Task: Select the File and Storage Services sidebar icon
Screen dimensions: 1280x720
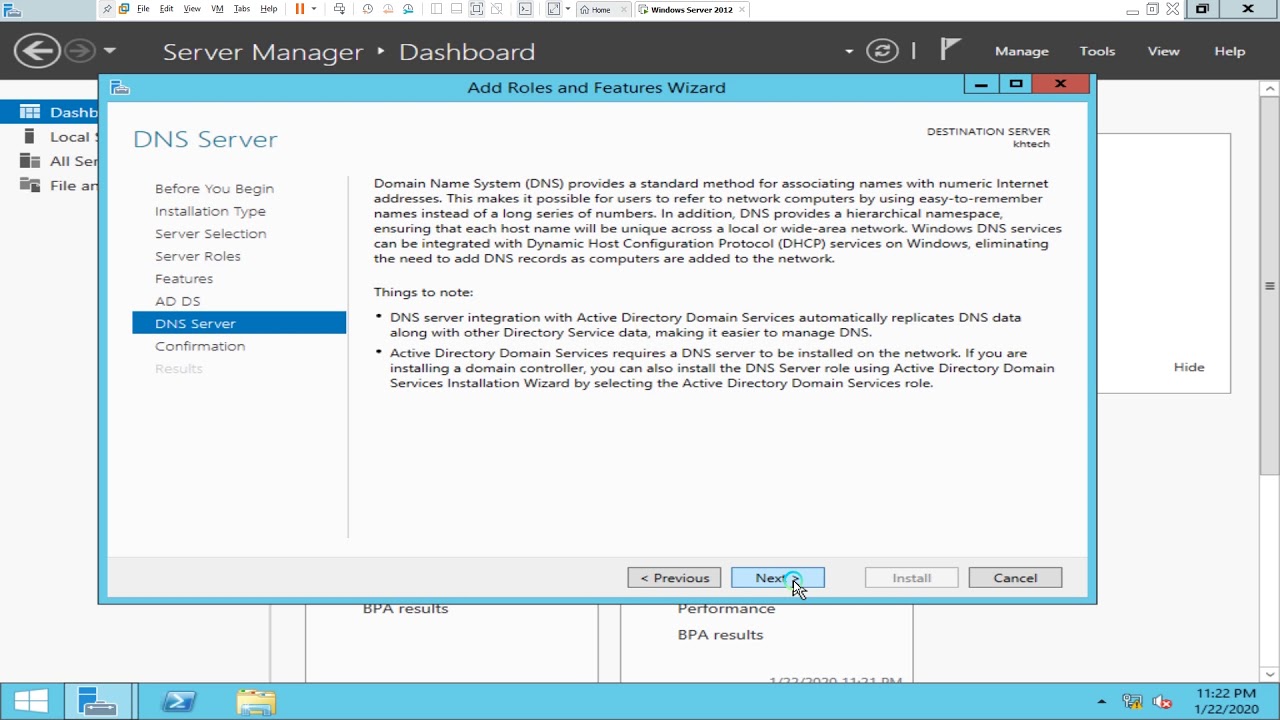Action: (30, 185)
